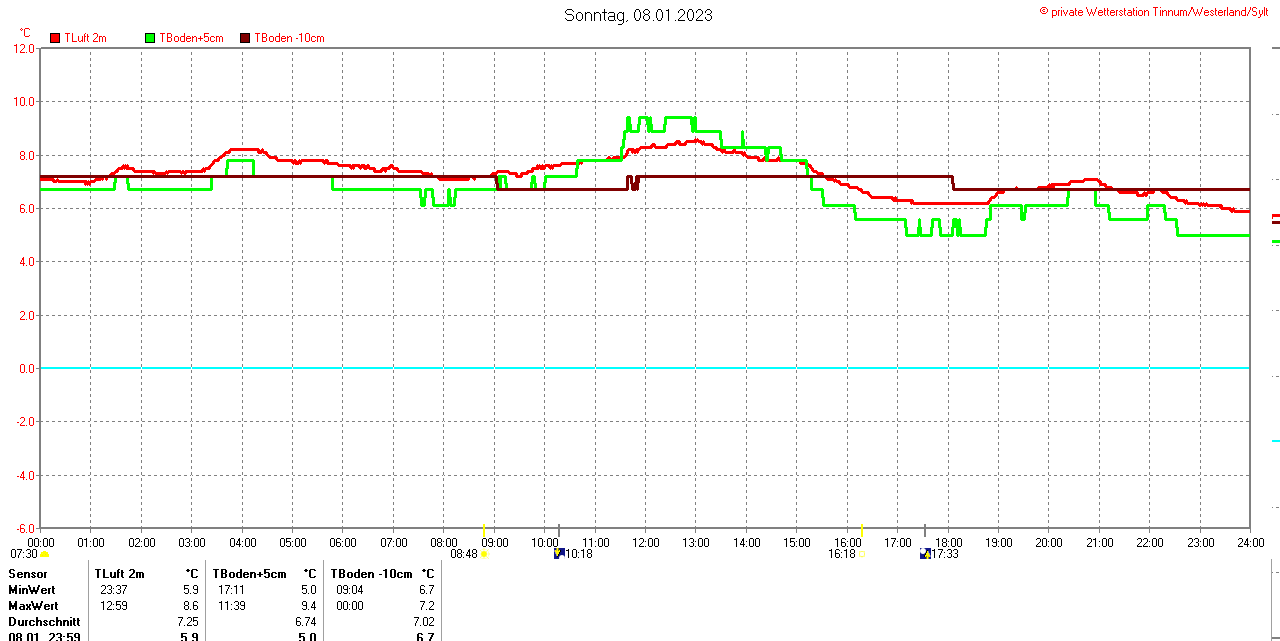The height and width of the screenshot is (641, 1280).
Task: Select the TBoden+5cm legend label
Action: pos(191,38)
